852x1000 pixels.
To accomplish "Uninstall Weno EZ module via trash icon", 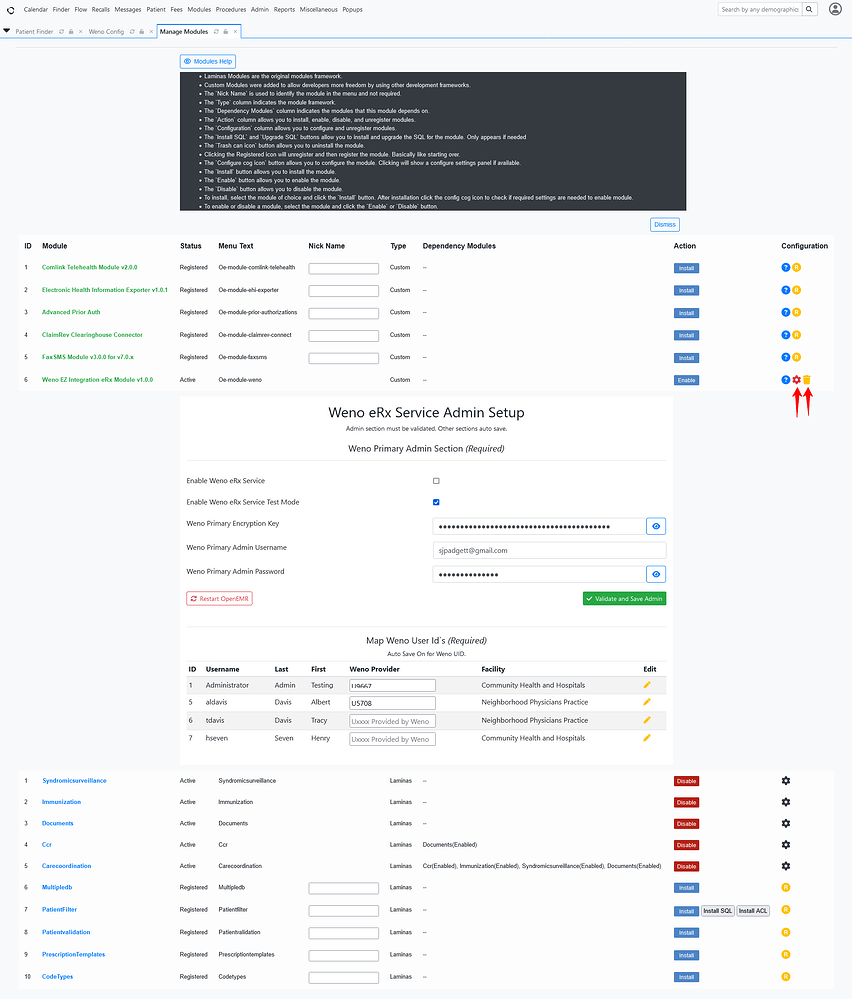I will point(809,380).
